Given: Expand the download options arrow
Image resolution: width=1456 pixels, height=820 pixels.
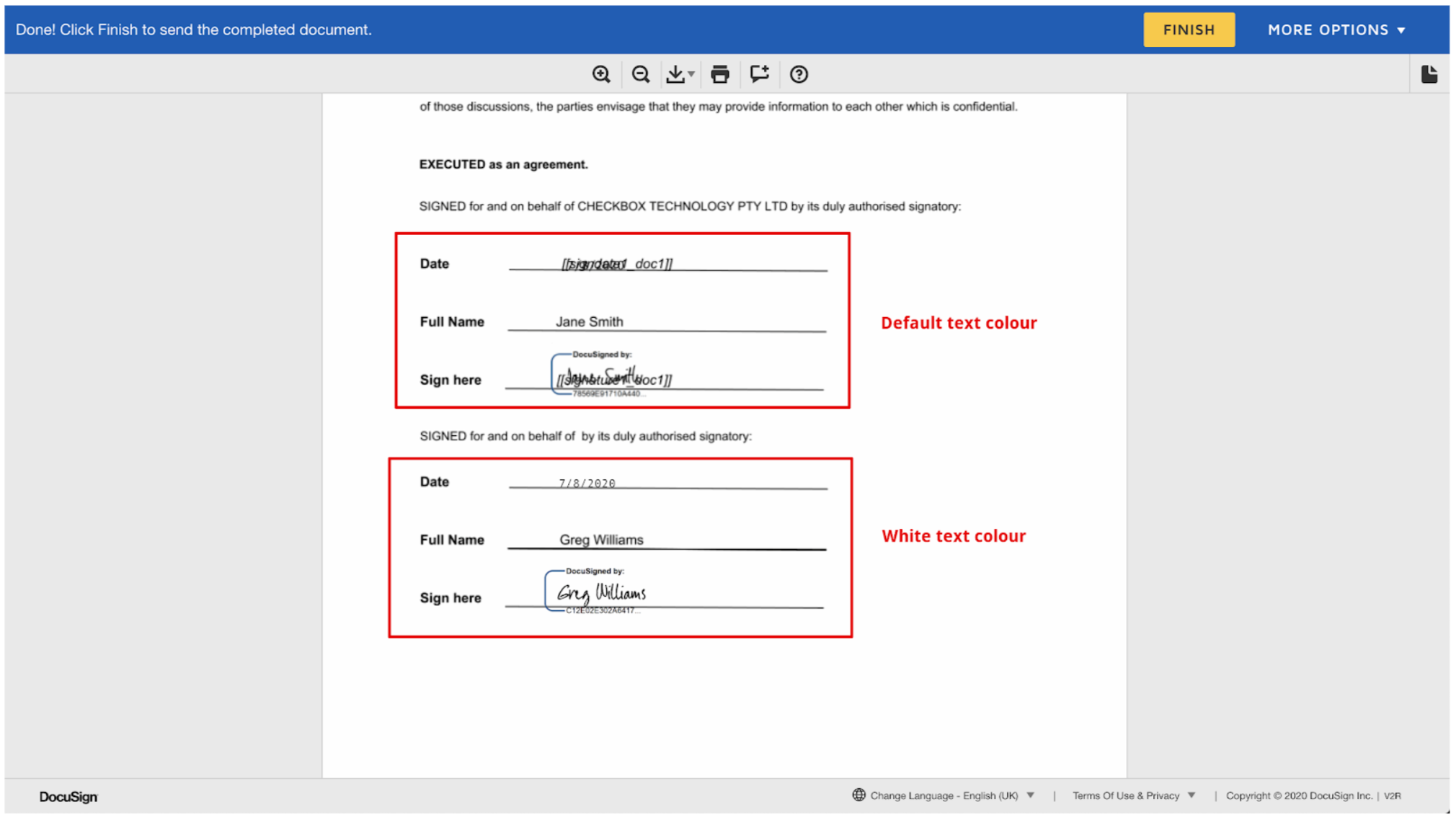Looking at the screenshot, I should pos(691,74).
